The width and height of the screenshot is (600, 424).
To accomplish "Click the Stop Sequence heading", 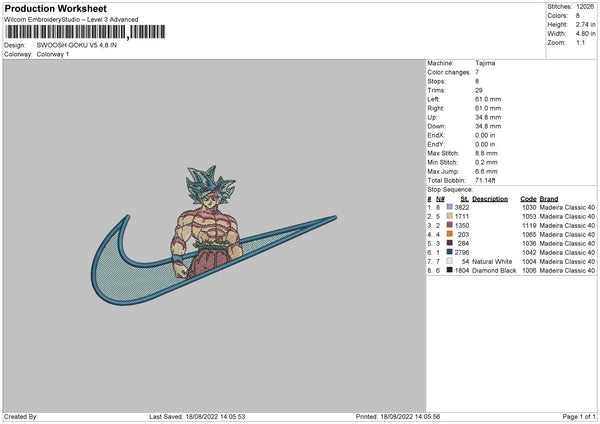I will click(x=450, y=190).
